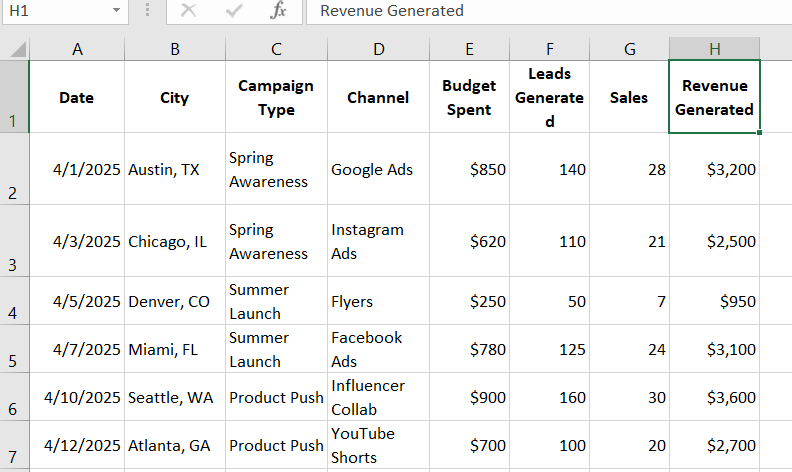Select the Budget Spent $250 cell
792x472 pixels.
coord(469,301)
